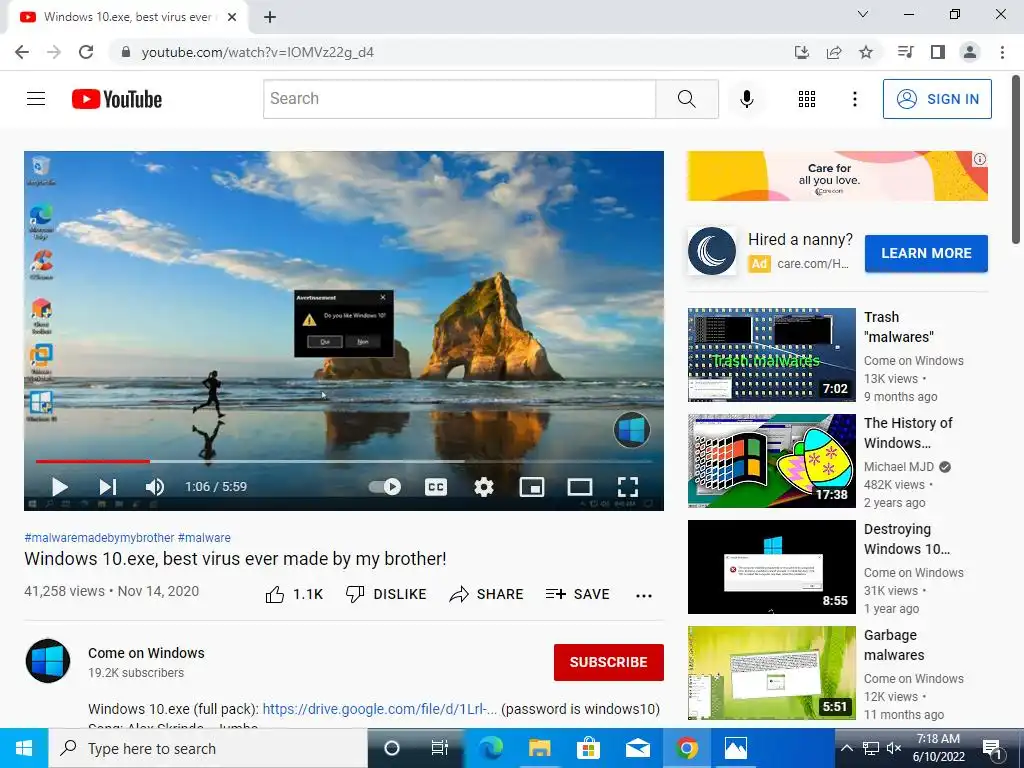Share this page icon in Chrome
1024x768 pixels.
click(x=834, y=52)
